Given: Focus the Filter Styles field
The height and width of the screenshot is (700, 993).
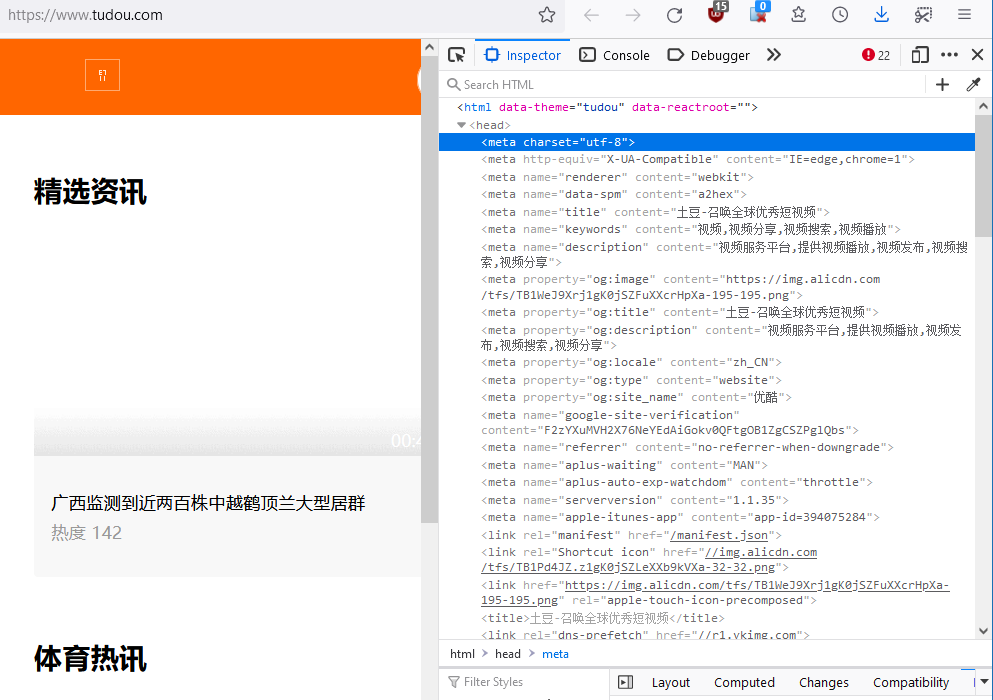Looking at the screenshot, I should [524, 682].
